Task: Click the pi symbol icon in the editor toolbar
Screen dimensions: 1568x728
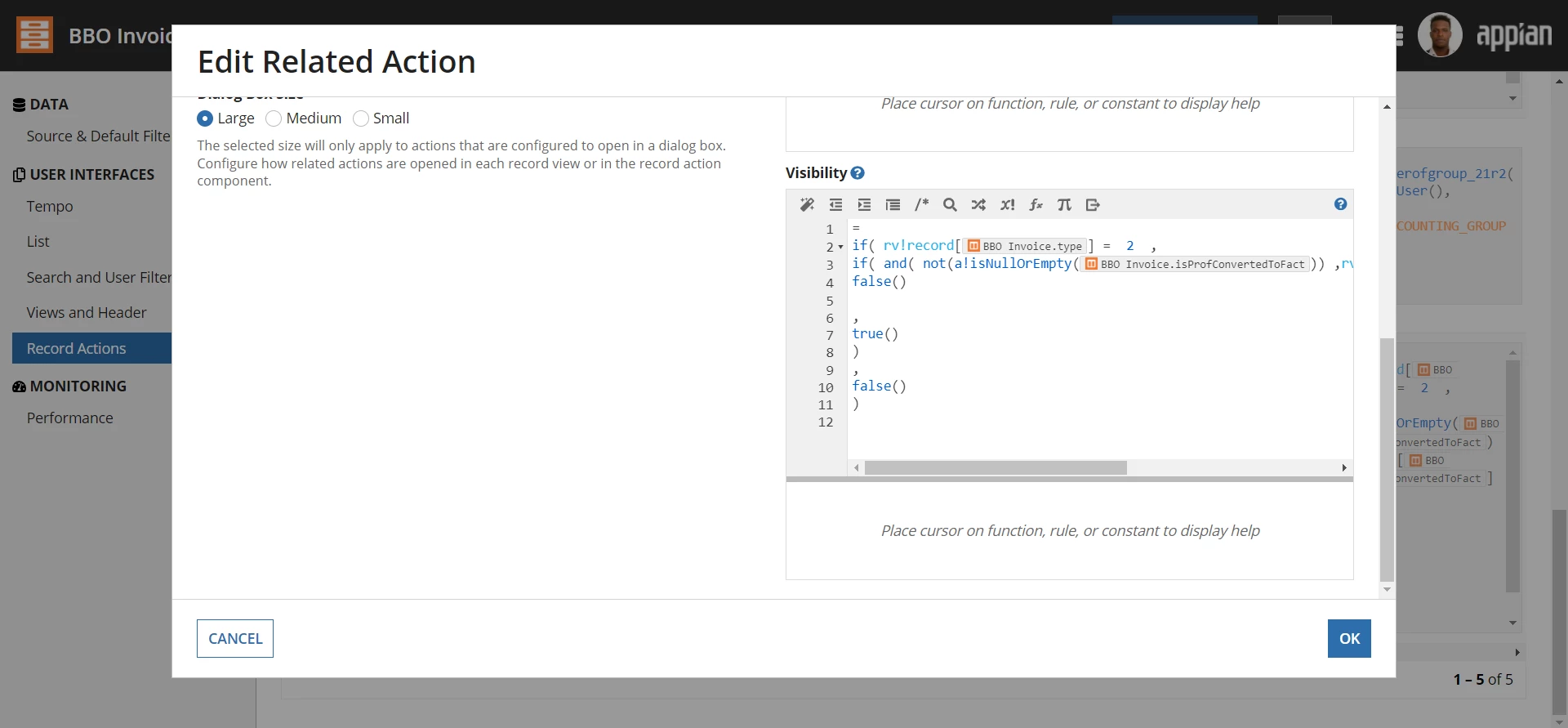Action: pyautogui.click(x=1064, y=204)
